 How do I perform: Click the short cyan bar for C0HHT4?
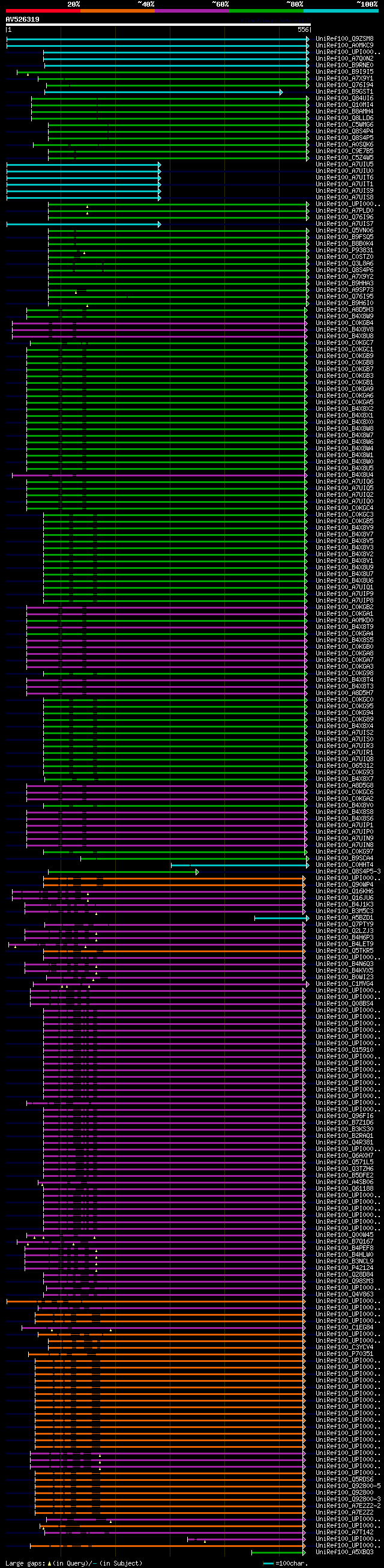click(x=240, y=865)
